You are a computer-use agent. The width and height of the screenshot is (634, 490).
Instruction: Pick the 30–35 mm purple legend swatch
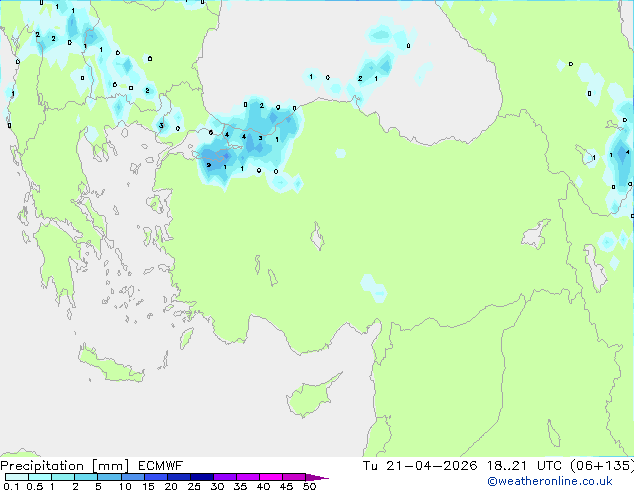[x=224, y=477]
